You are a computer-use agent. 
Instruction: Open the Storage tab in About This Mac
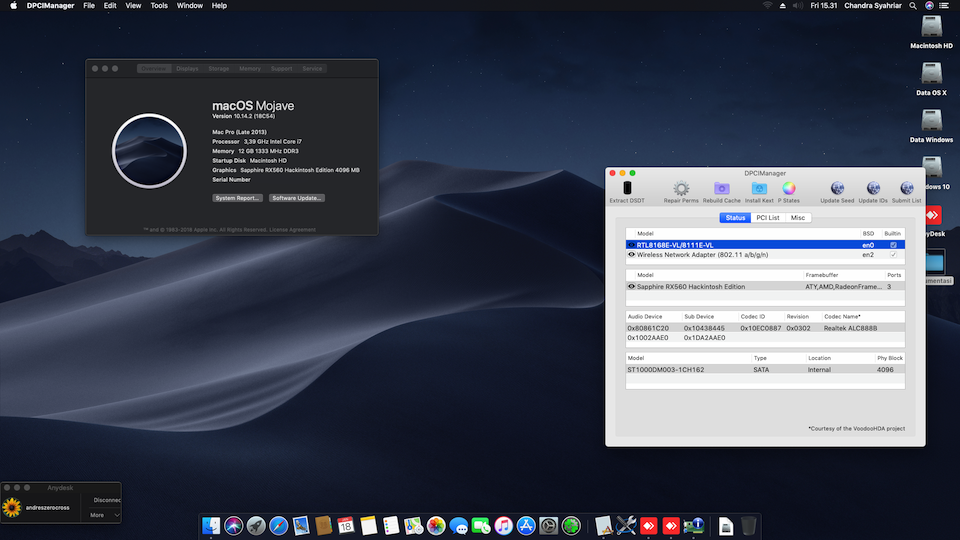tap(219, 69)
